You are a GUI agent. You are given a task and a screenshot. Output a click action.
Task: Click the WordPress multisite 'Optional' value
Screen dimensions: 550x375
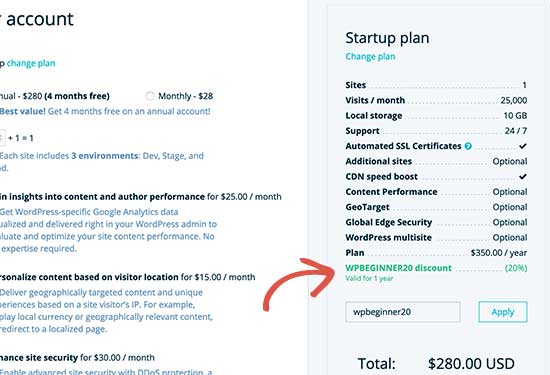[x=510, y=237]
